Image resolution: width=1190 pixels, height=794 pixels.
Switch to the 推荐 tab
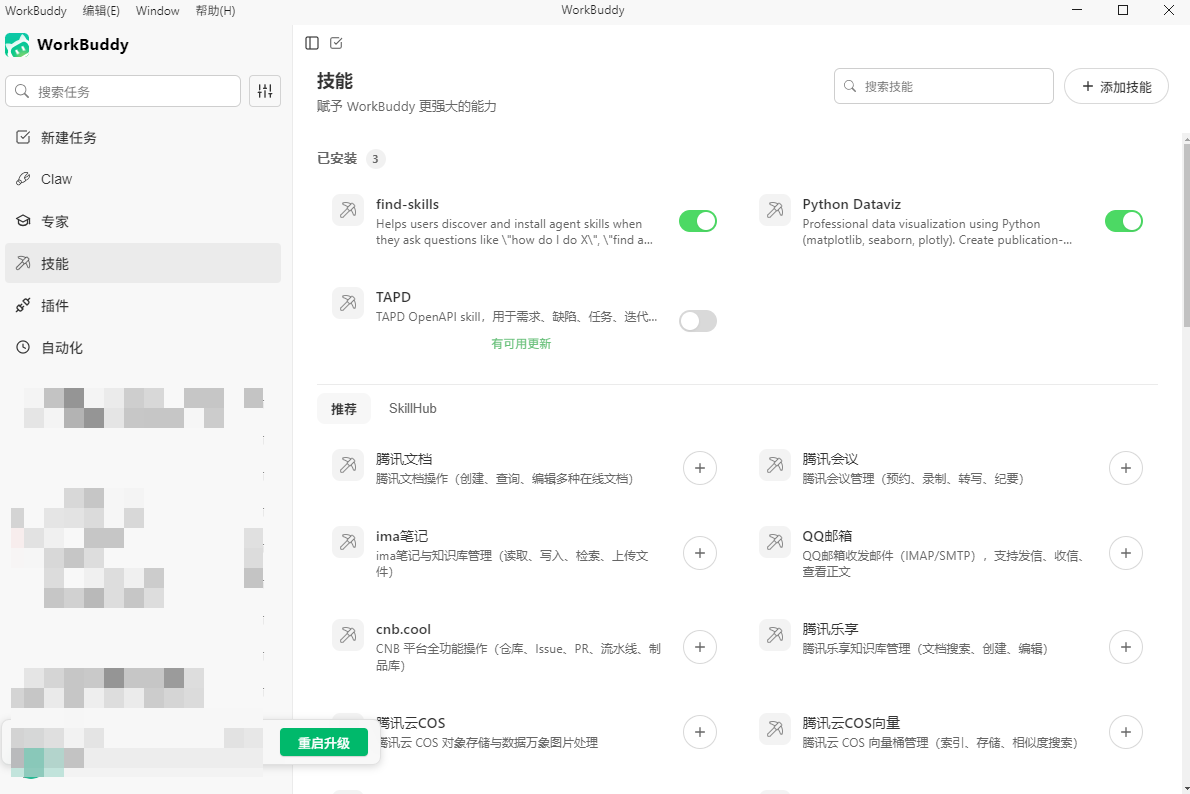click(x=344, y=408)
